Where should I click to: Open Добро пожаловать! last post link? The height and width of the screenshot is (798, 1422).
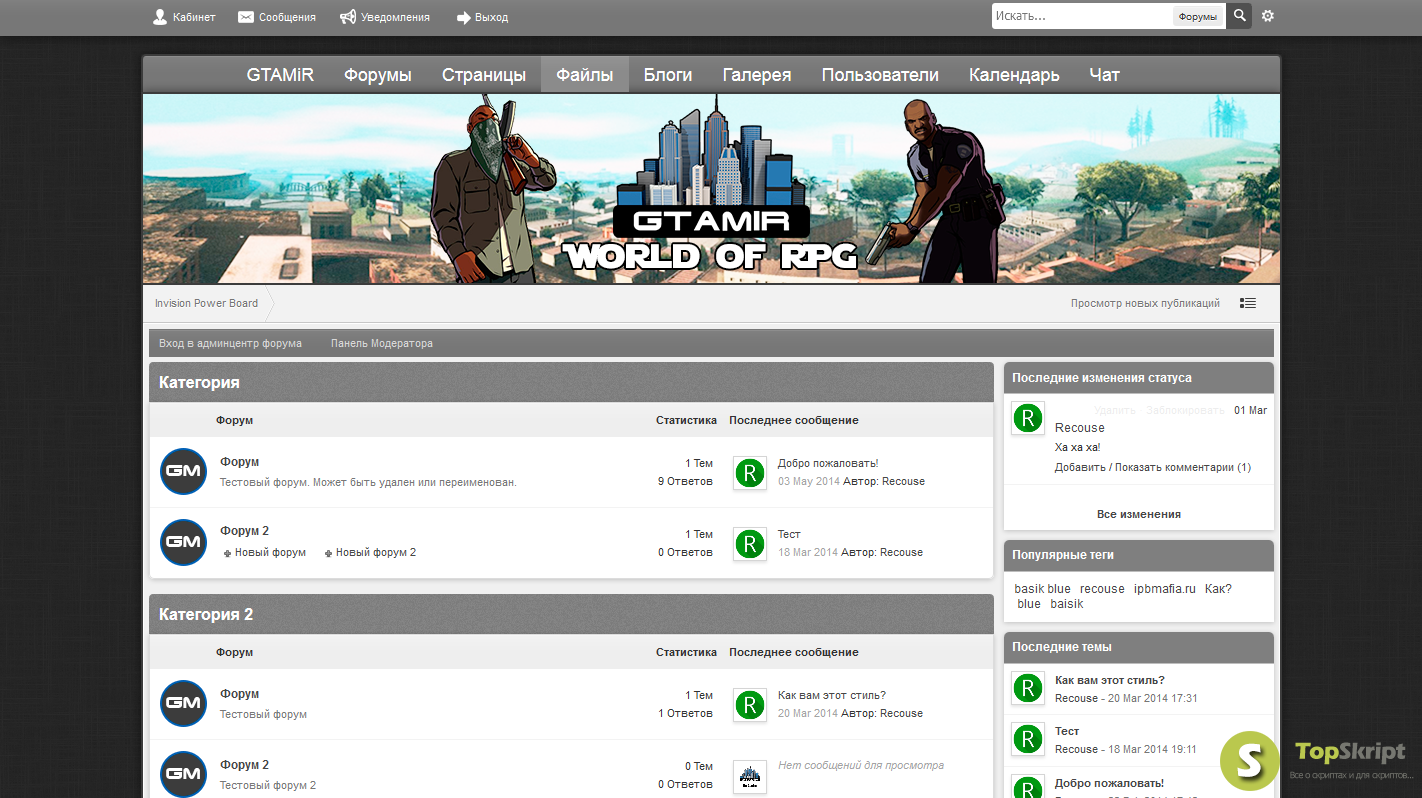(828, 463)
